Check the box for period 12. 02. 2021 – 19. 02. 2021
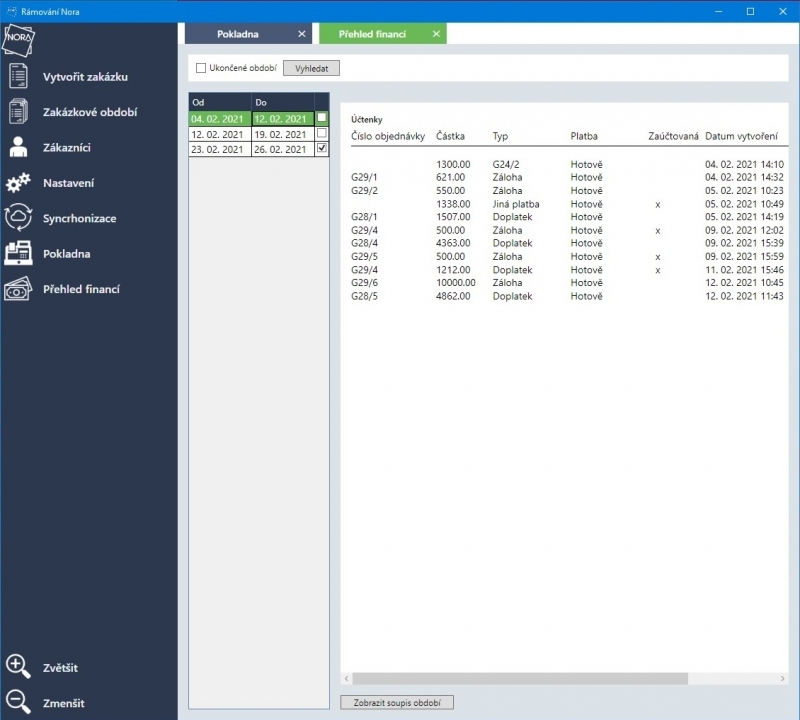 [x=321, y=133]
